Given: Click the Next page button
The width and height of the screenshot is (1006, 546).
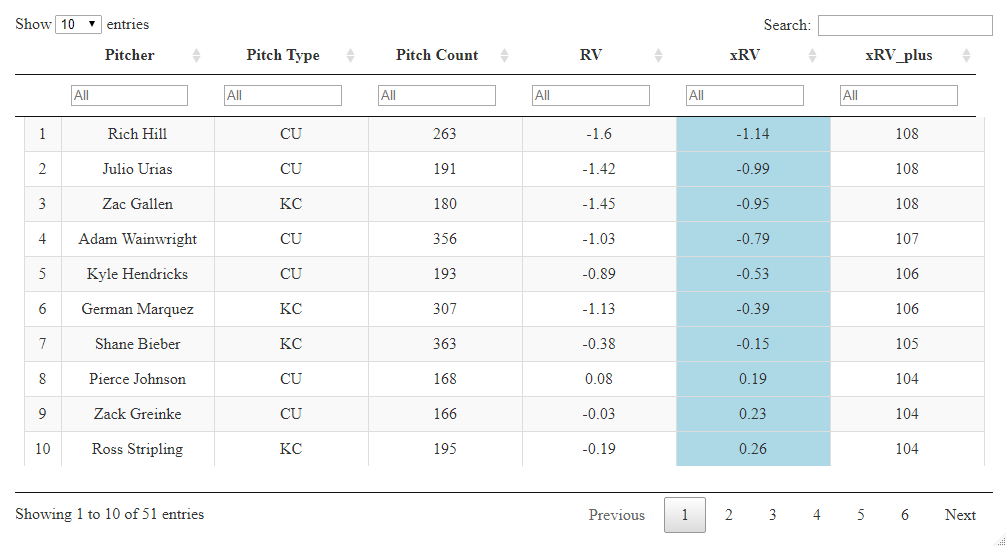Looking at the screenshot, I should click(x=960, y=515).
